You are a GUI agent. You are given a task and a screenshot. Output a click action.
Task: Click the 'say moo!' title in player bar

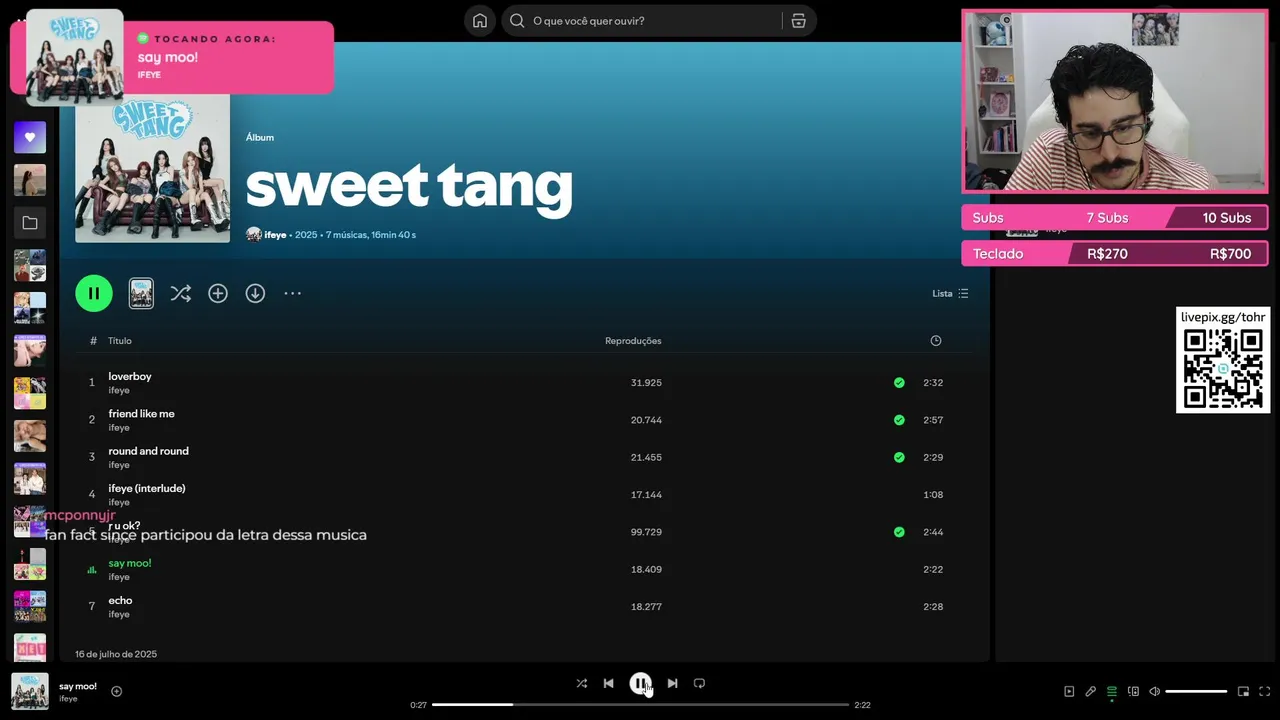coord(78,686)
